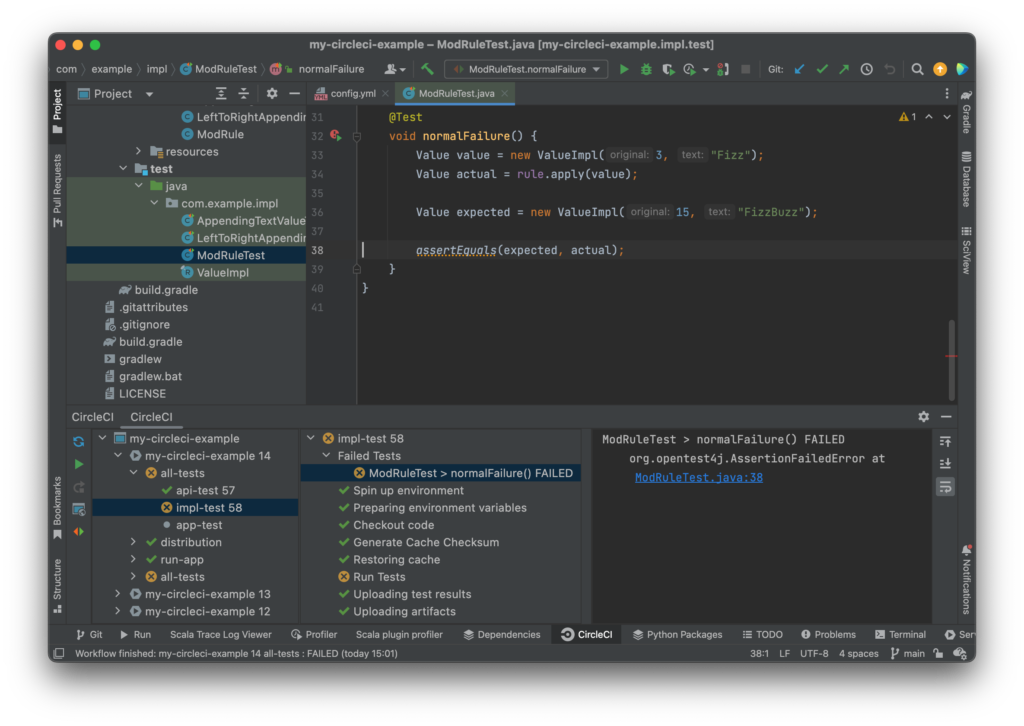The width and height of the screenshot is (1024, 726).
Task: Click the Profile run icon in toolbar
Action: (690, 69)
